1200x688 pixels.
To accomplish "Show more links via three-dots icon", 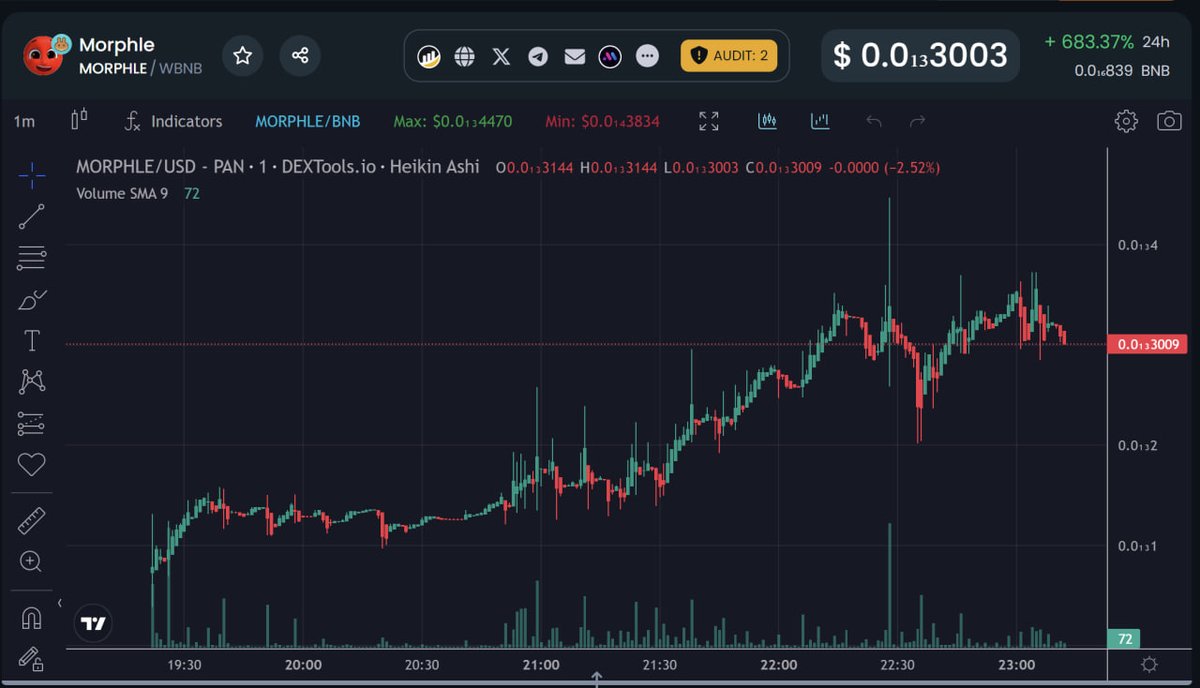I will [647, 56].
